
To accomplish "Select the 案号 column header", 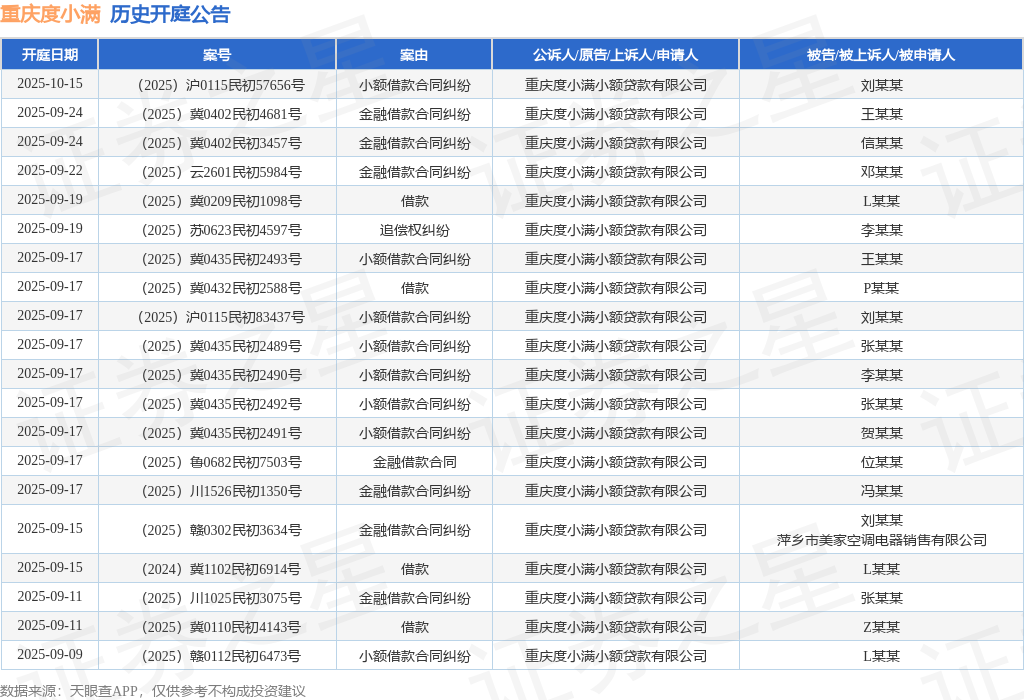I will tap(217, 55).
